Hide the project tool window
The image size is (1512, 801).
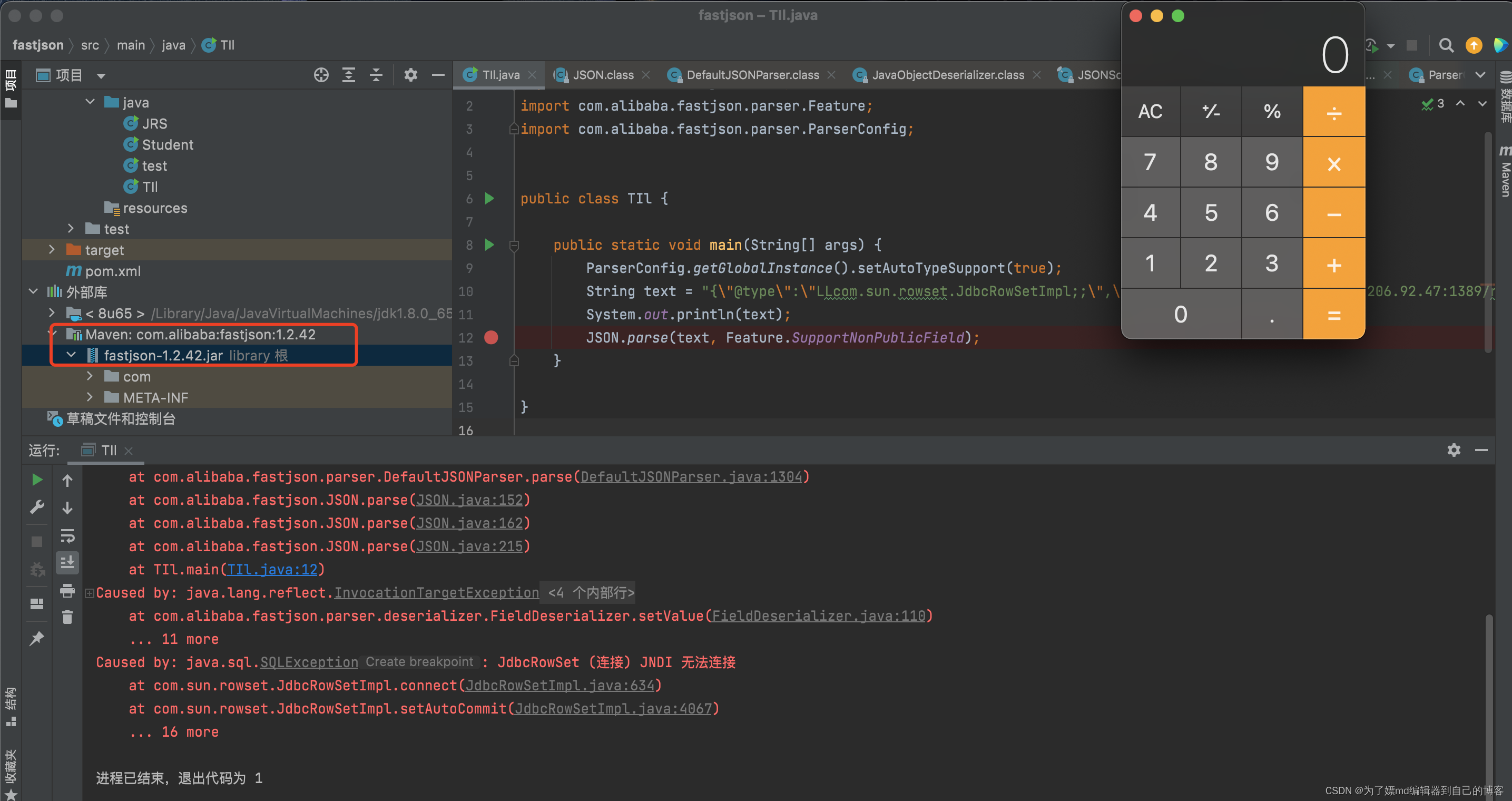tap(438, 75)
